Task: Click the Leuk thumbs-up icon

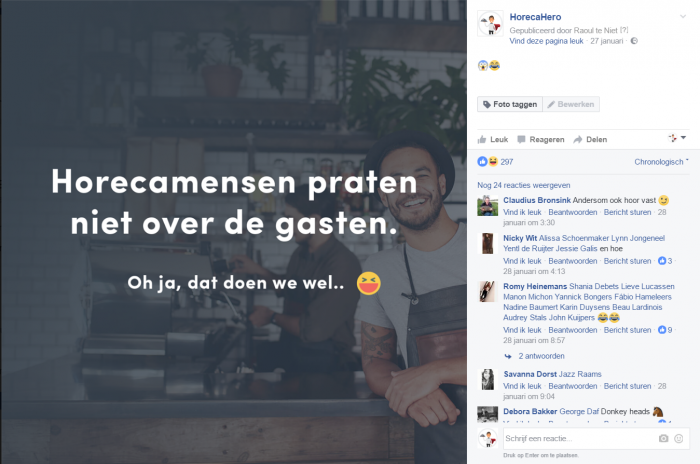Action: click(482, 139)
